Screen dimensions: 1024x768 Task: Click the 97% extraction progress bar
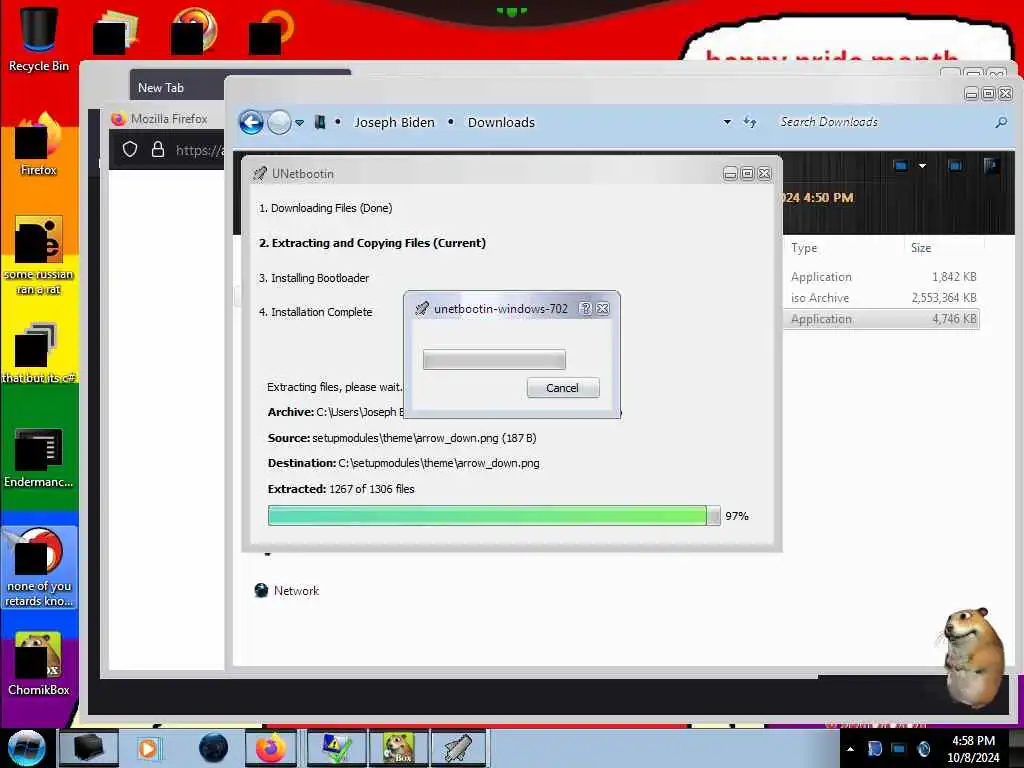point(494,515)
